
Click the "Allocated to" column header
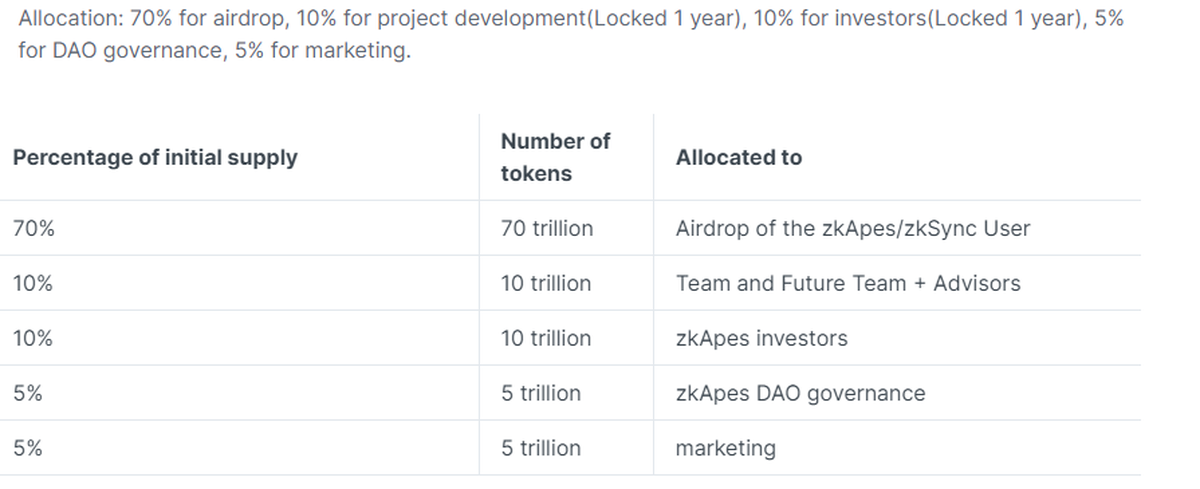[739, 158]
